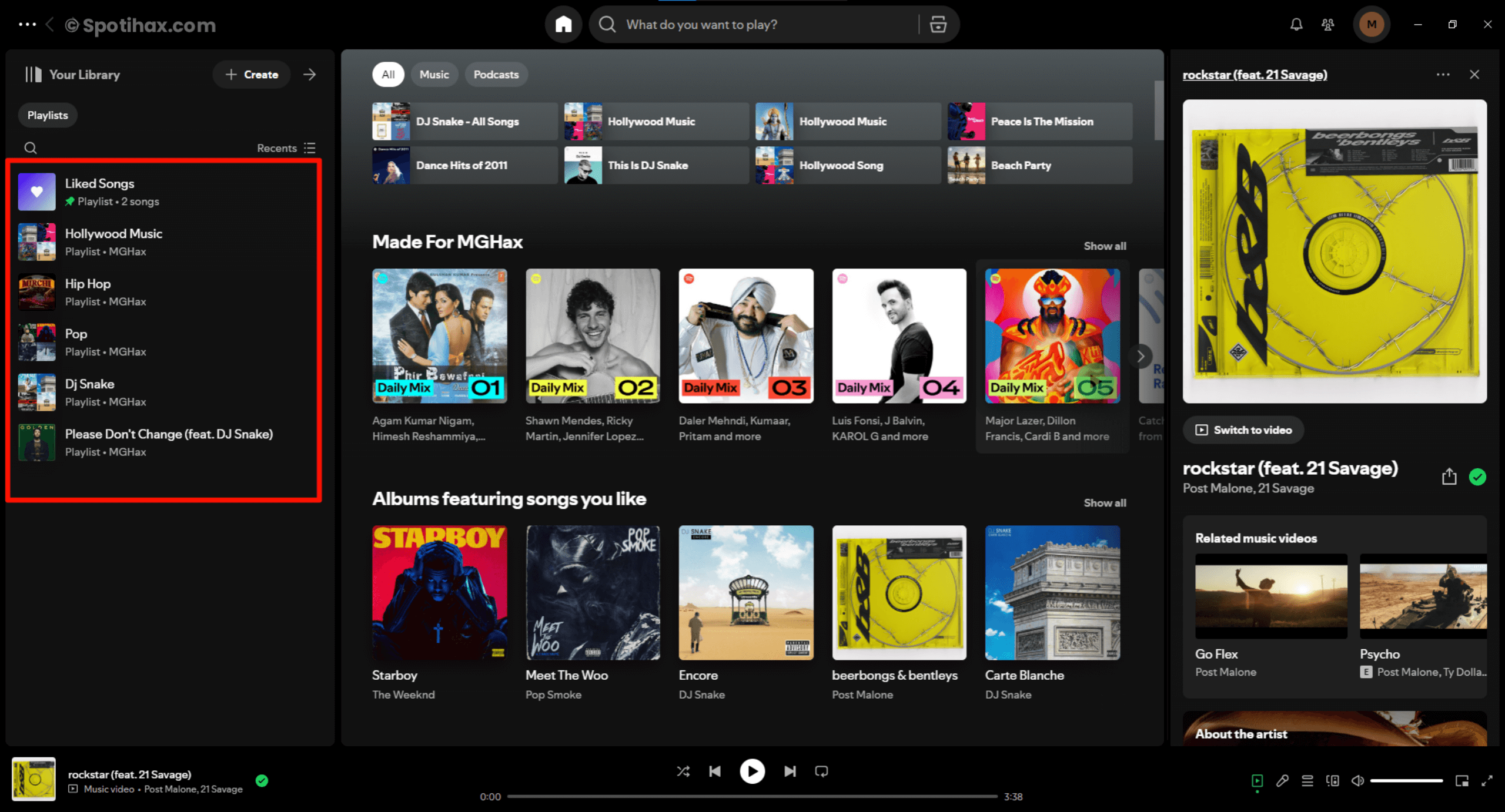1505x812 pixels.
Task: Close the now playing panel
Action: 1474,74
